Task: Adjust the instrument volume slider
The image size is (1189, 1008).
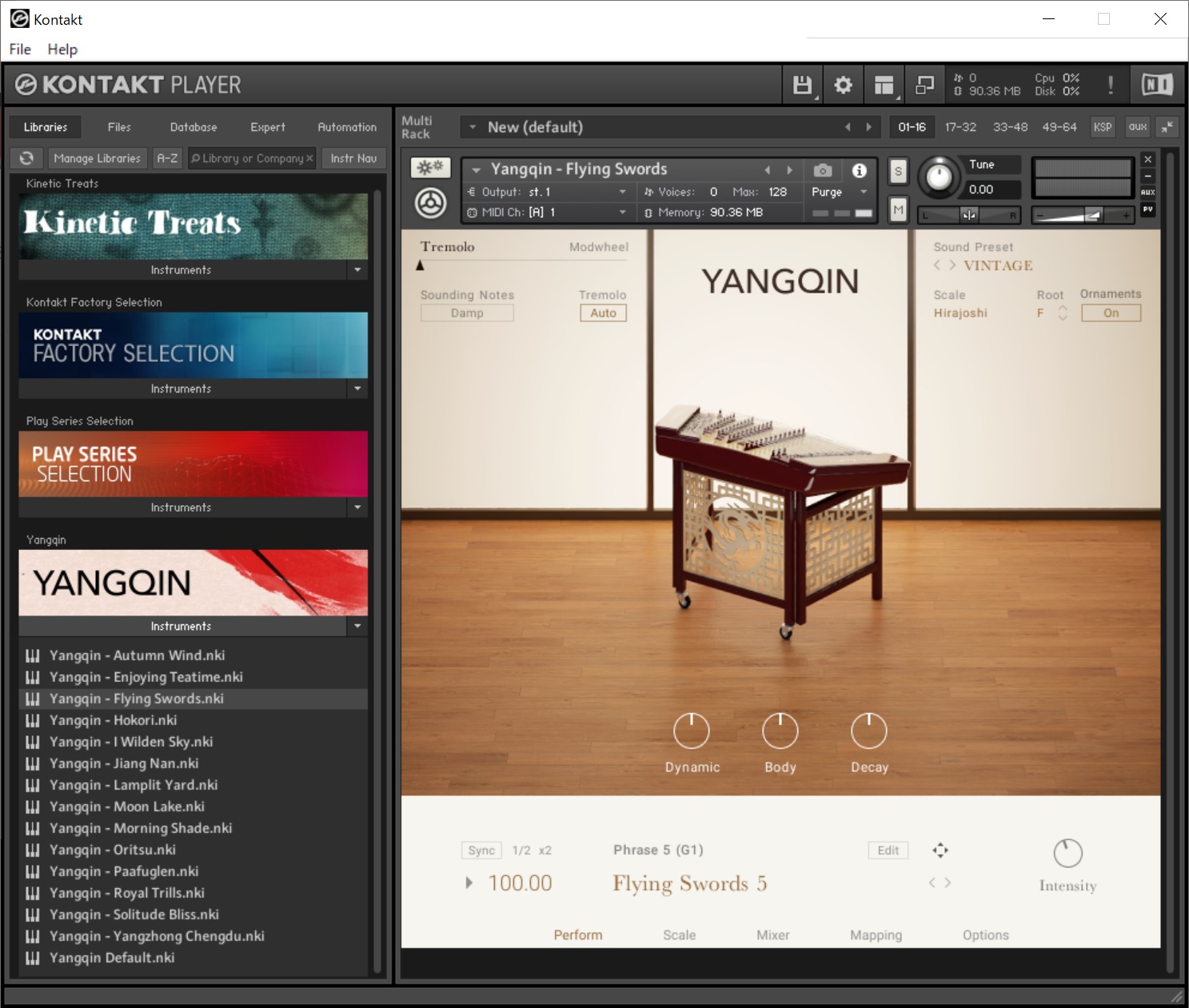Action: pos(1083,215)
